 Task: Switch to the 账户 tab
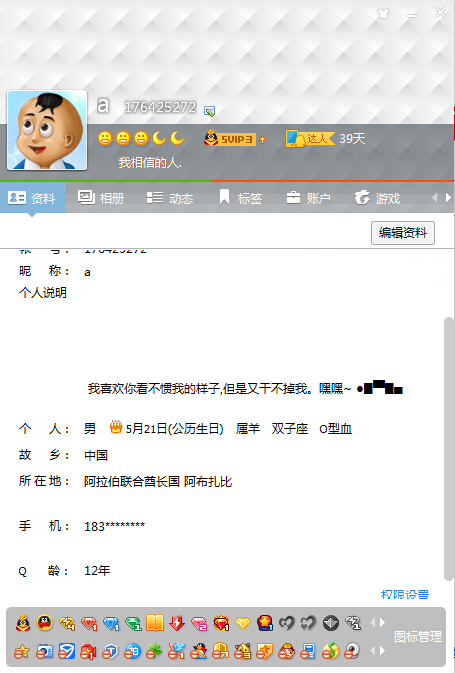pyautogui.click(x=308, y=198)
